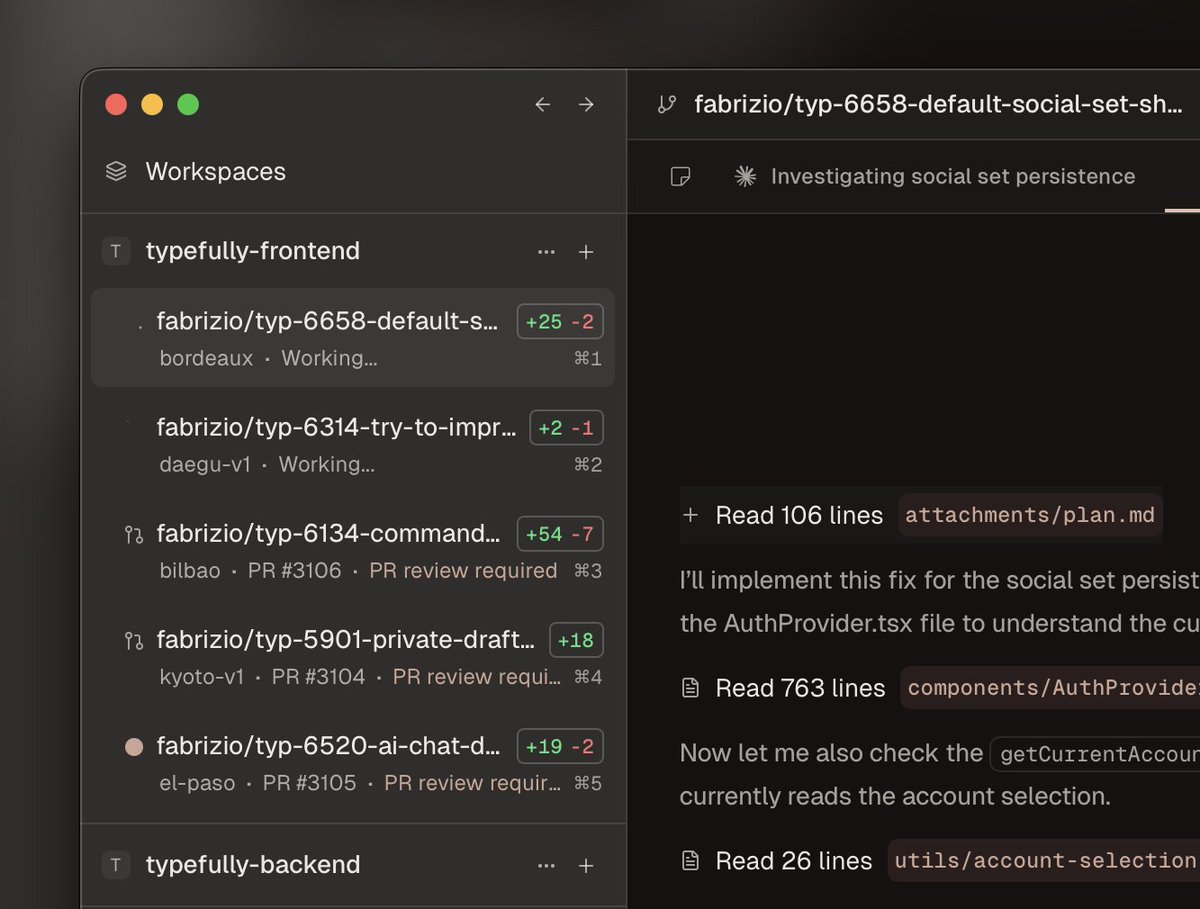Select fabrizio/typ-6658-default-s… workspace
Screen dimensions: 1200x909
[353, 338]
